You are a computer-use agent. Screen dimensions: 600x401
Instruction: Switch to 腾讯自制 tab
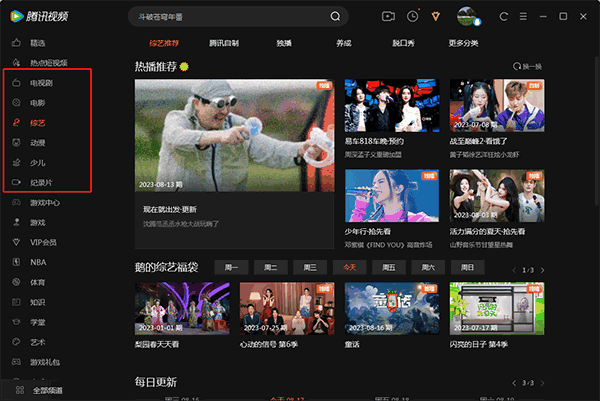click(x=224, y=43)
